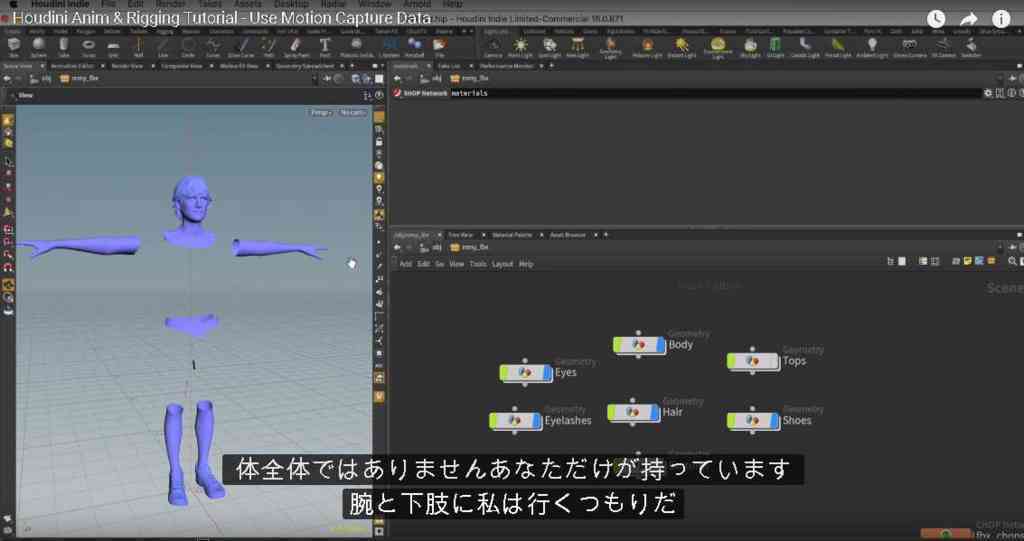Select the Spray Paint shelf tool
Image resolution: width=1024 pixels, height=541 pixels.
[295, 46]
